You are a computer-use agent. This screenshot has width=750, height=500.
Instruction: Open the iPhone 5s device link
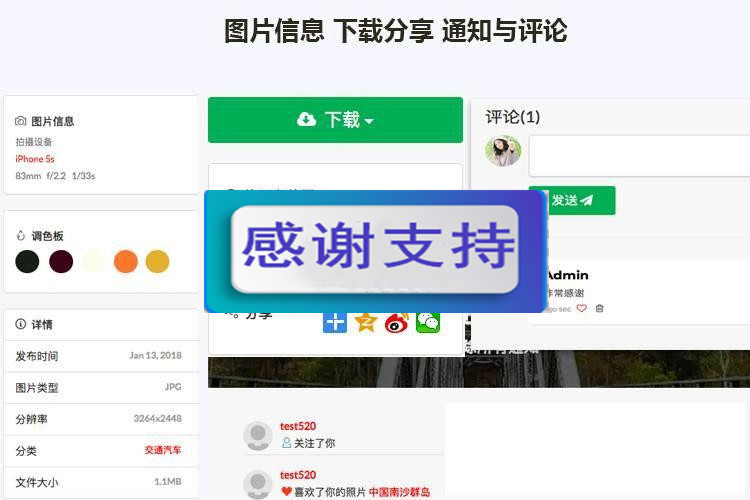pos(35,159)
